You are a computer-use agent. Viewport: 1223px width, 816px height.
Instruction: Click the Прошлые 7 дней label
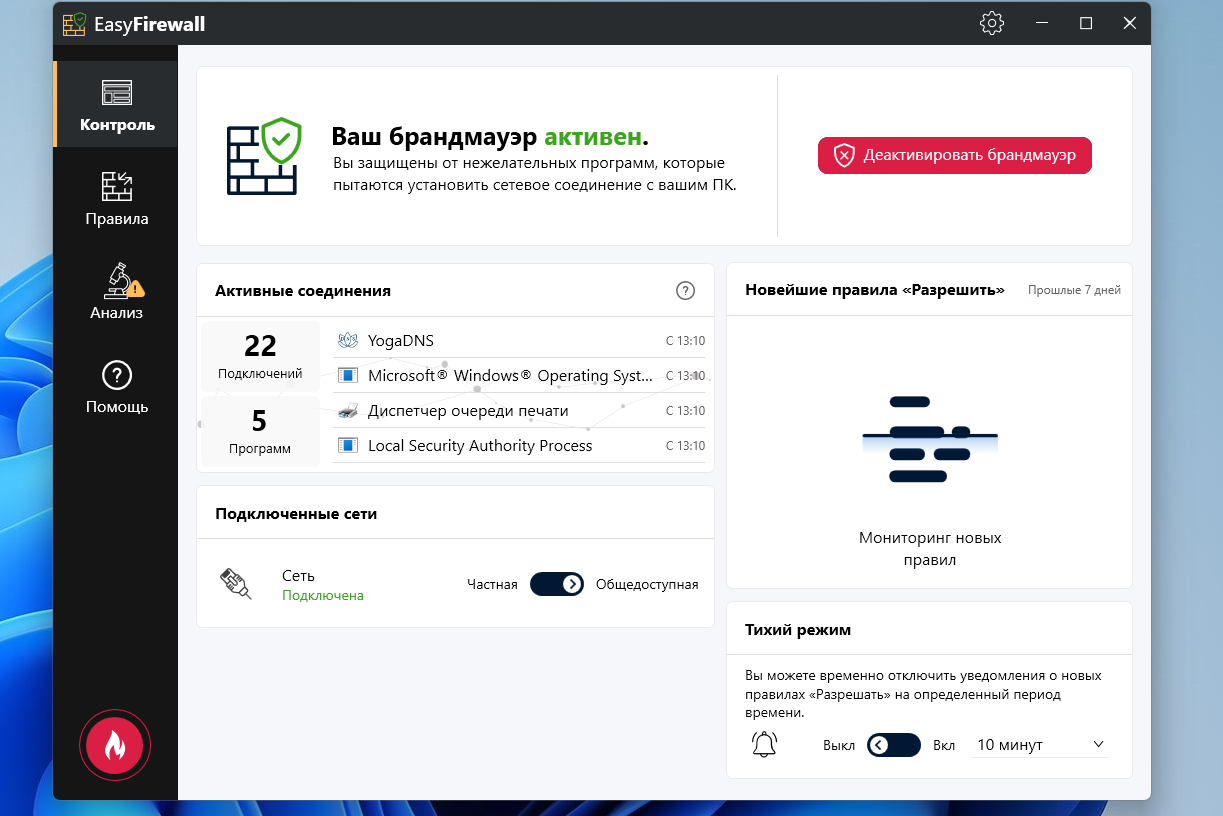pyautogui.click(x=1074, y=290)
